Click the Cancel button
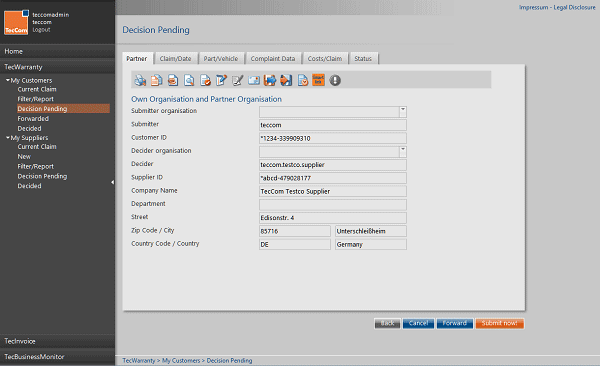Screen dimensions: 600x366 [x=418, y=323]
